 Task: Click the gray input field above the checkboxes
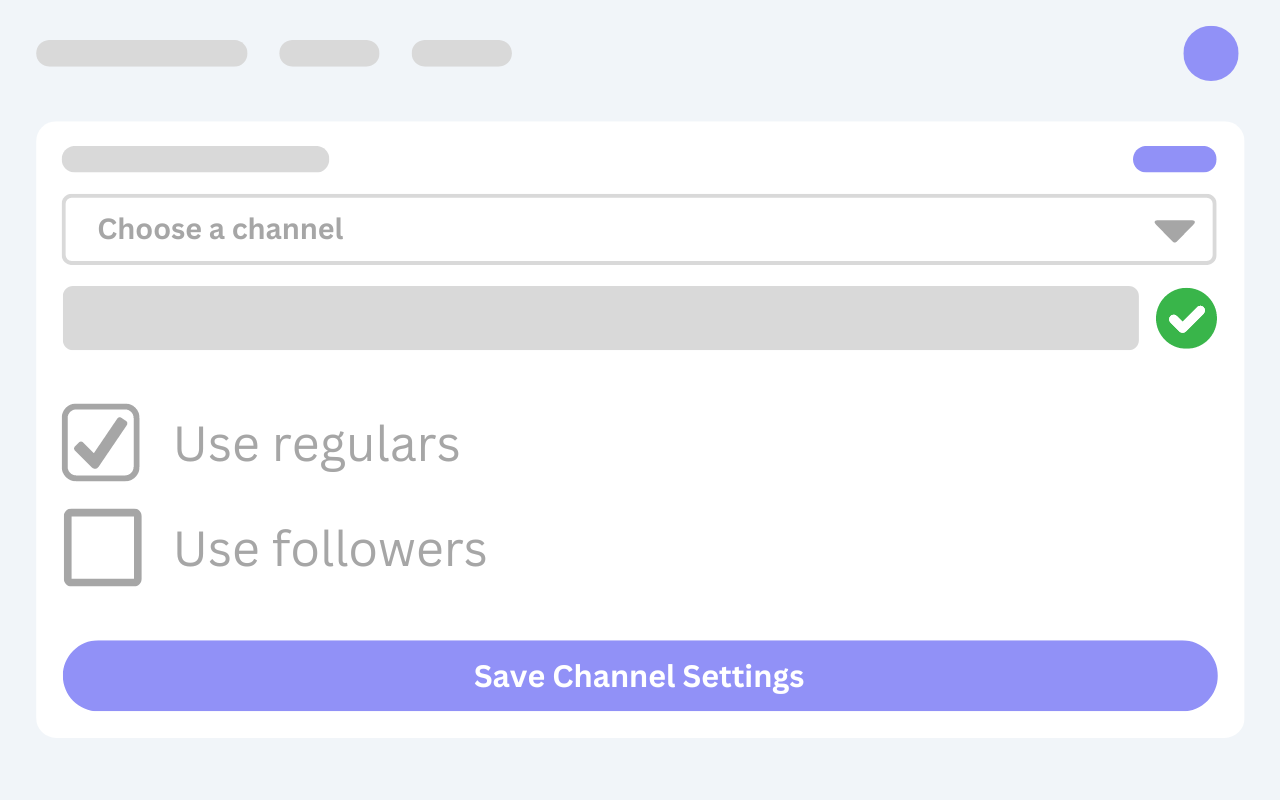[600, 317]
